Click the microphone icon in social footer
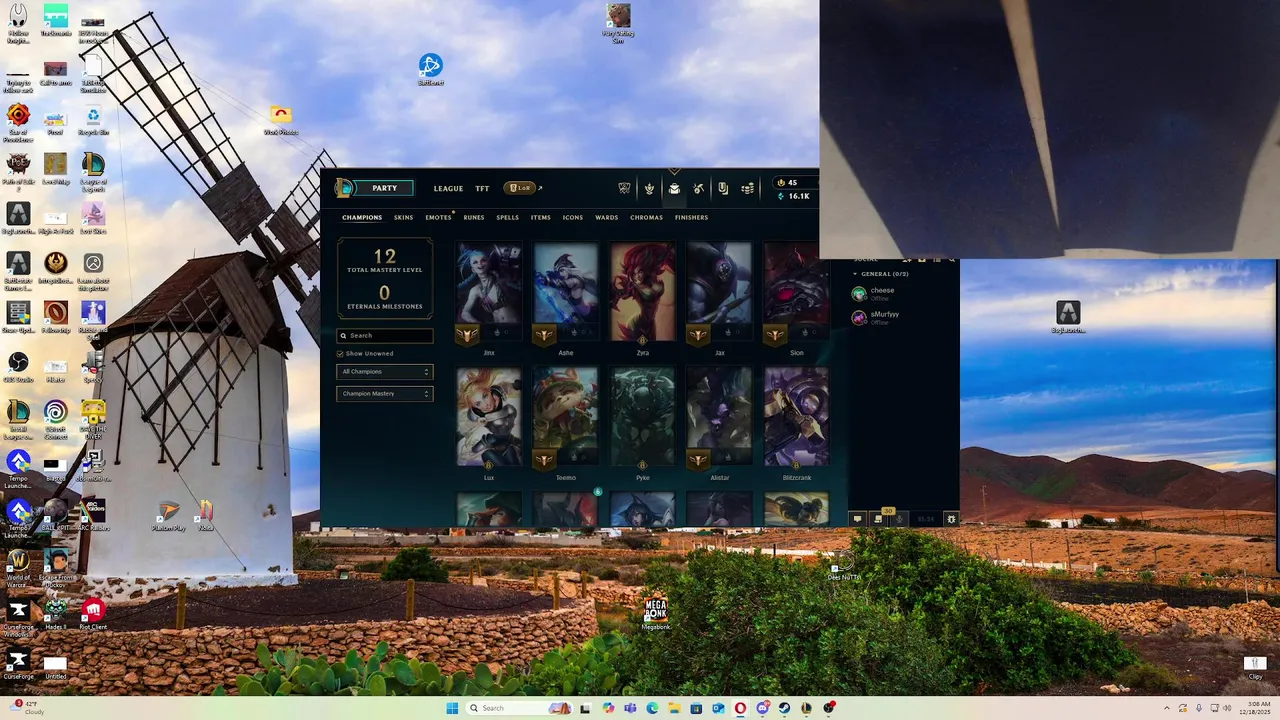This screenshot has width=1280, height=720. tap(899, 519)
